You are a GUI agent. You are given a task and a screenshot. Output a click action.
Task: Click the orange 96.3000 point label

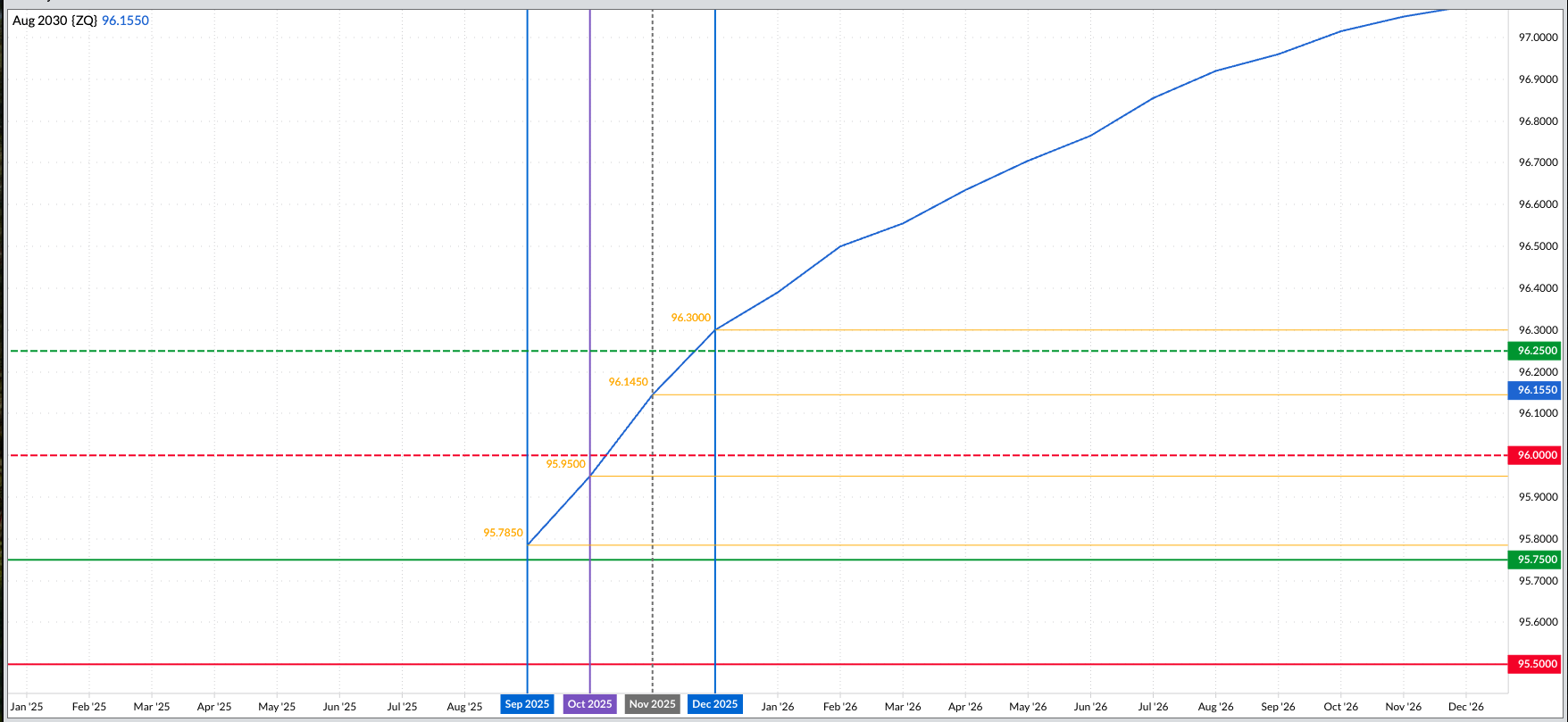(690, 318)
